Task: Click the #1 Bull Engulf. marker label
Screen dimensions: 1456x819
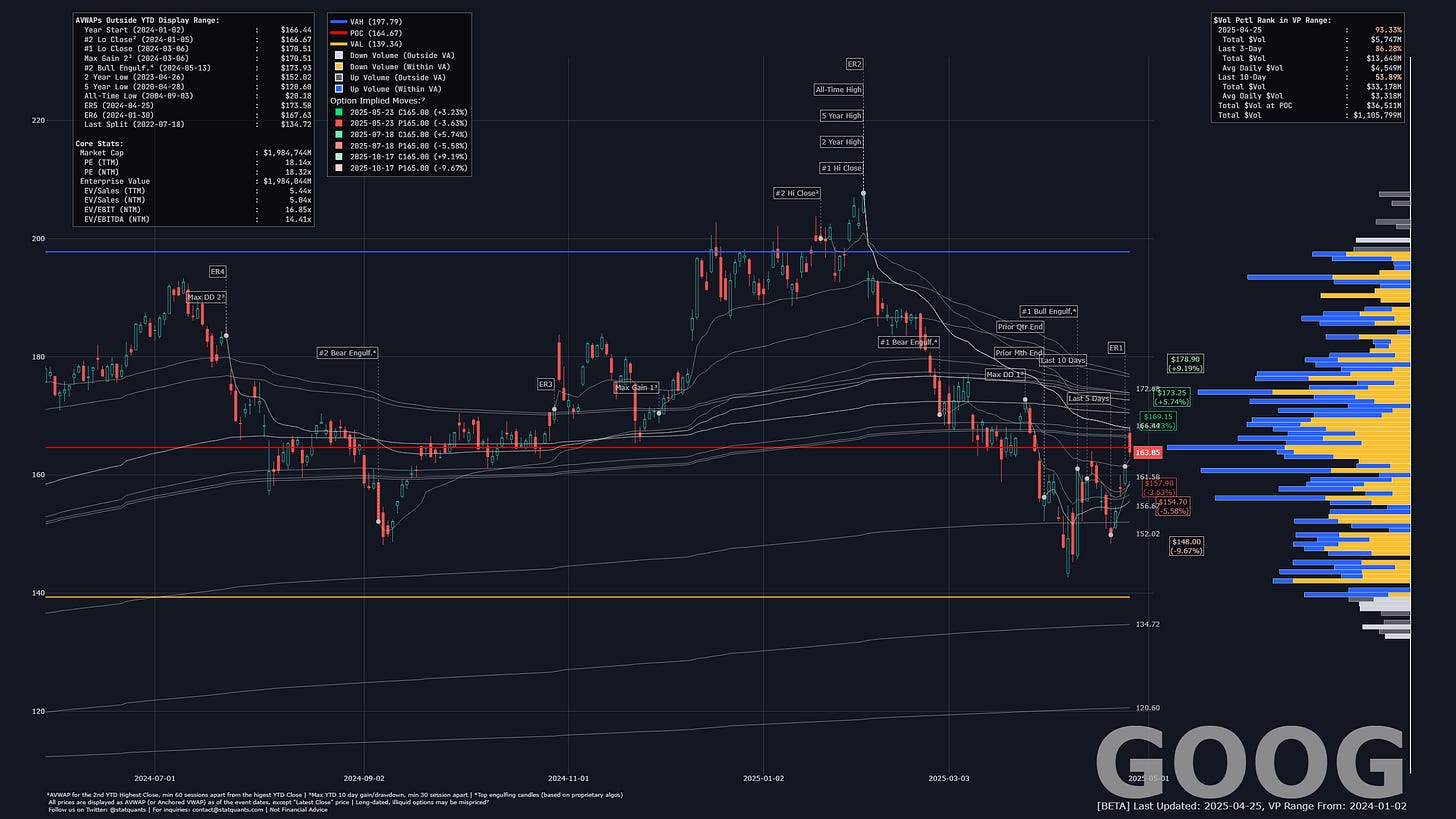Action: [1049, 311]
